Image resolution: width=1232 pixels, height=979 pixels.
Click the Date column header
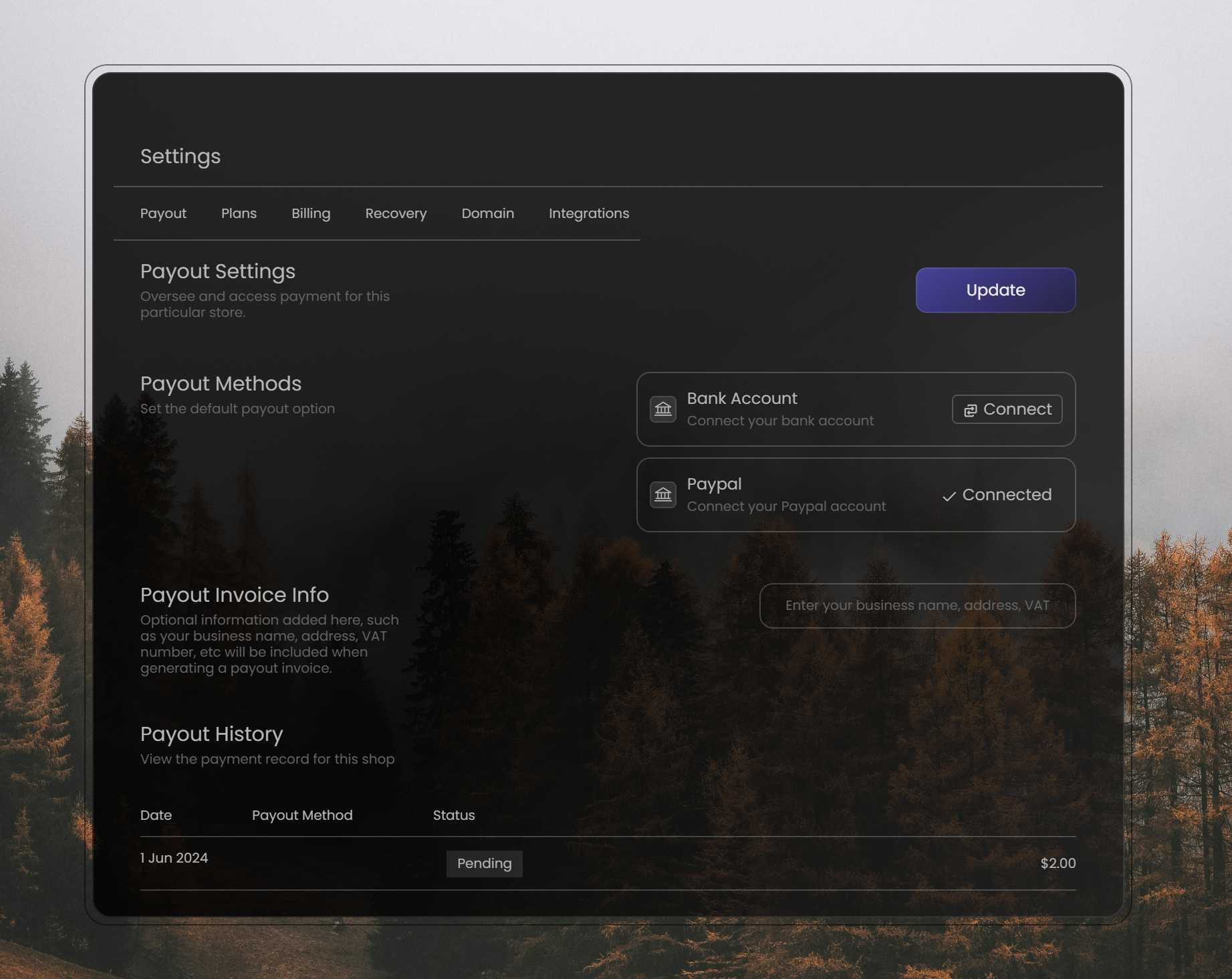pos(156,815)
